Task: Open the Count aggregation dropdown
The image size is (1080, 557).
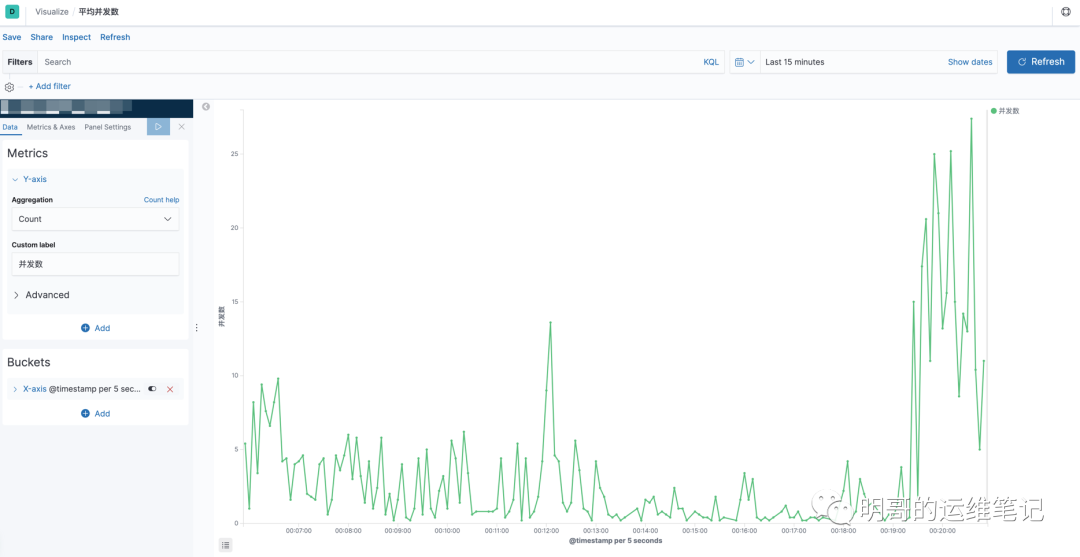Action: (x=96, y=219)
